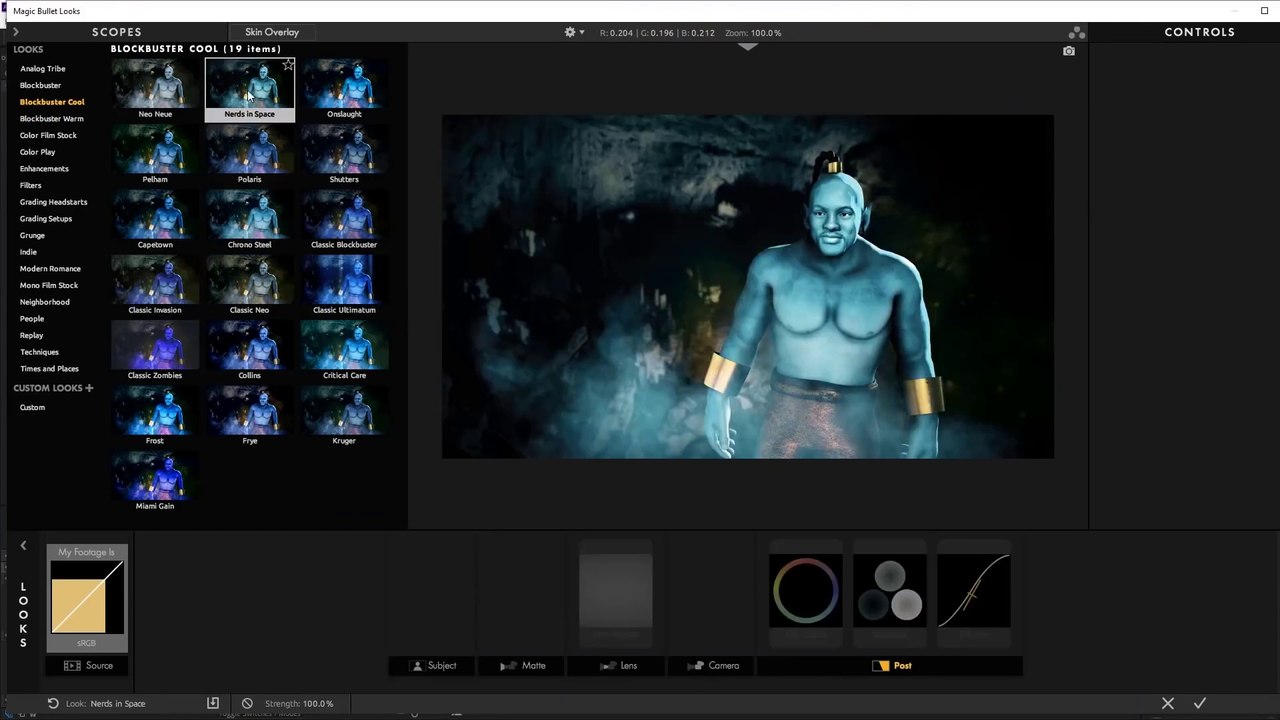Open the Times and Places category
1280x720 pixels.
(49, 369)
